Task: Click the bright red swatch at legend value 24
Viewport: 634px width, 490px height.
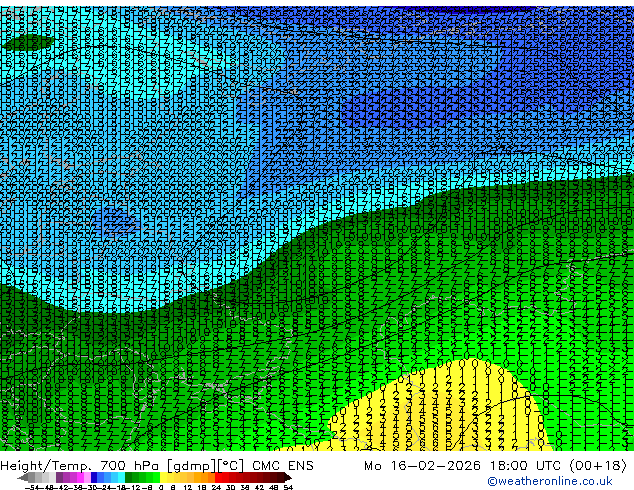Action: coord(218,477)
